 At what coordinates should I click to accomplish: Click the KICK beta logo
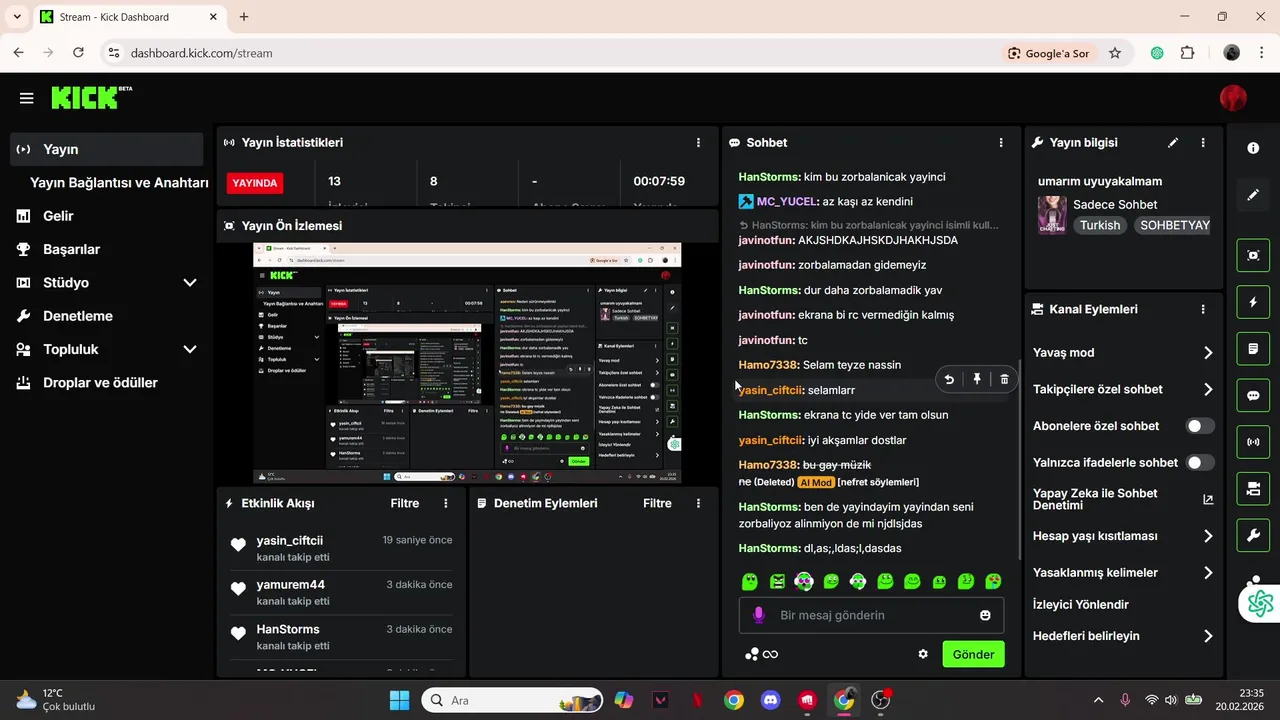click(91, 97)
